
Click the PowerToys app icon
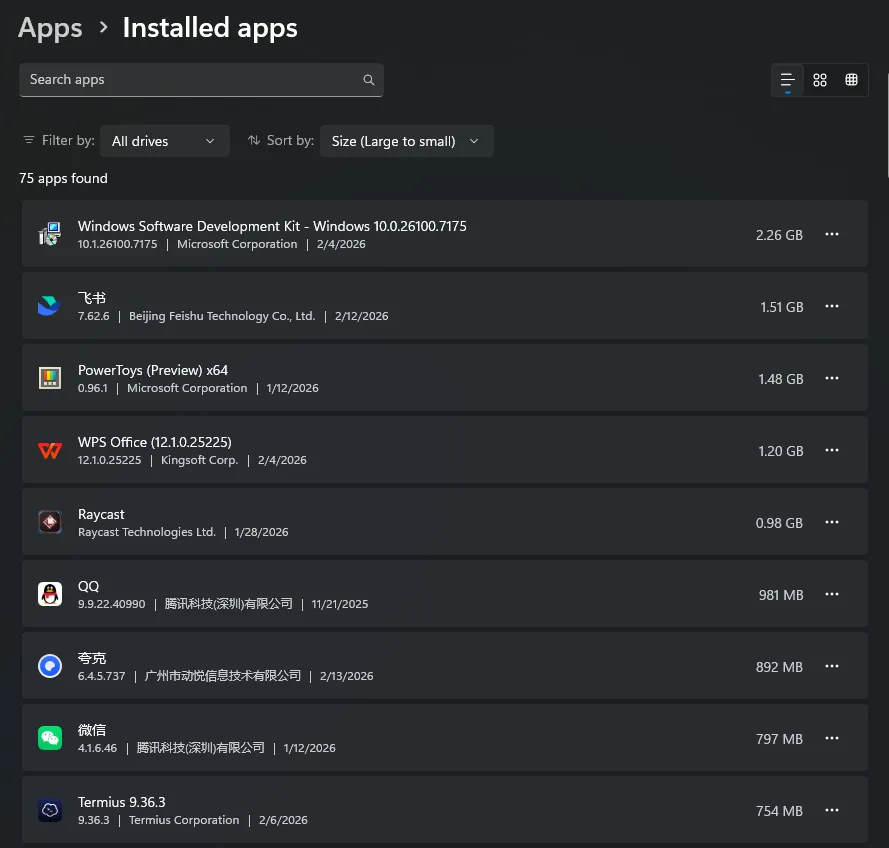50,379
